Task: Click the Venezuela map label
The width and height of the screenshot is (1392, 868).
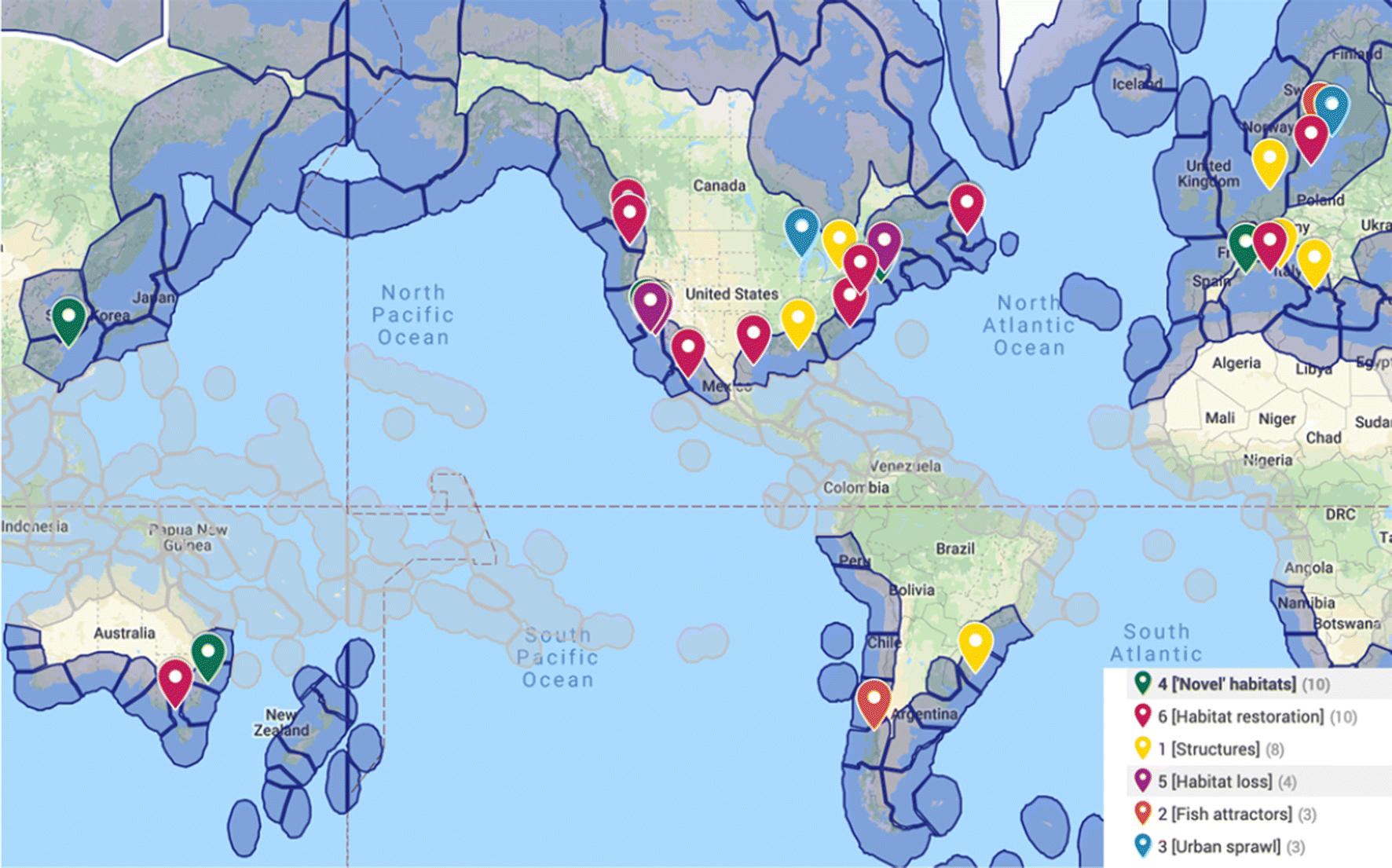Action: [905, 466]
